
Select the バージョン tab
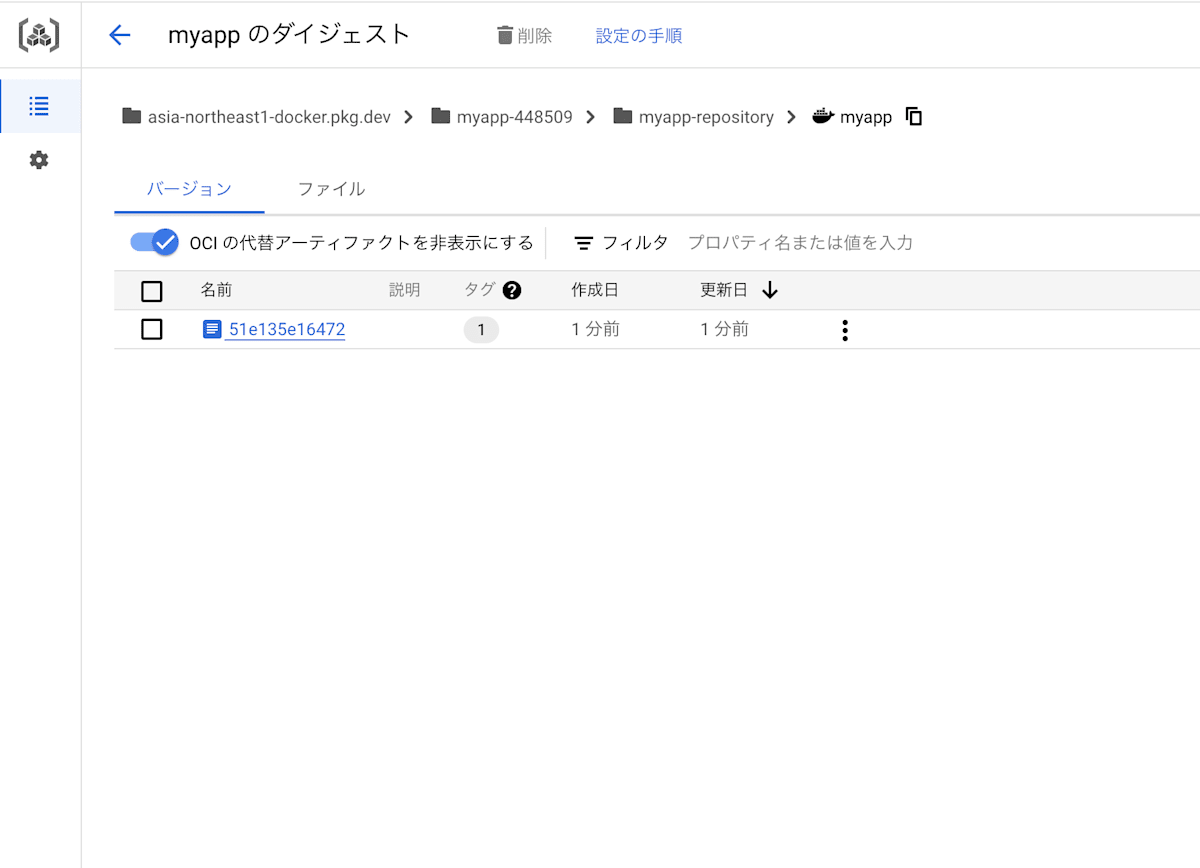click(x=189, y=189)
